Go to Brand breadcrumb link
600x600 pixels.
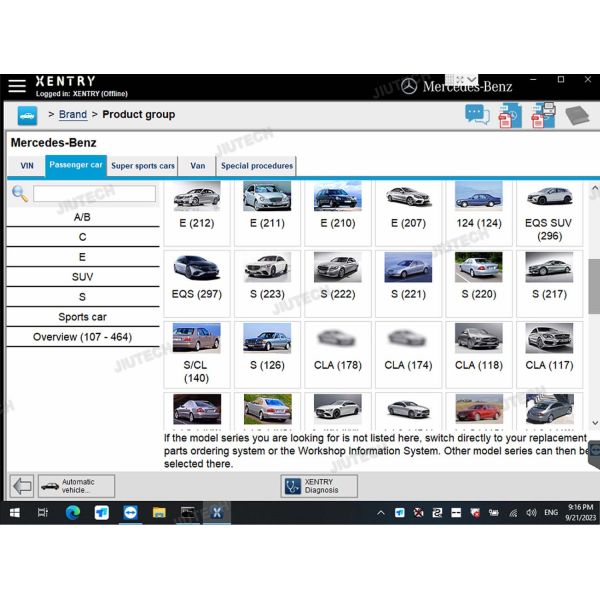click(x=73, y=115)
